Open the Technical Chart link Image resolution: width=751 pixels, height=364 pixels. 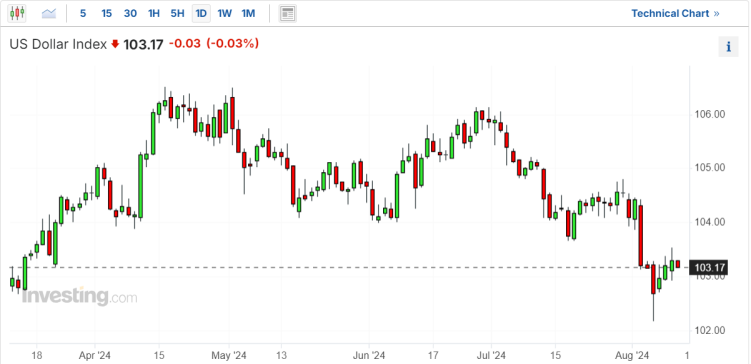675,13
